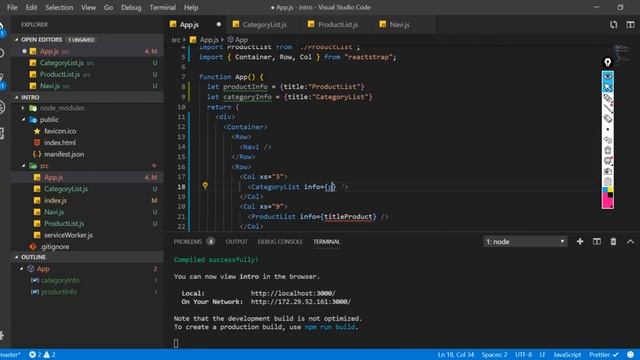Open the File menu
Viewport: 640px width, 360px height.
(12, 7)
